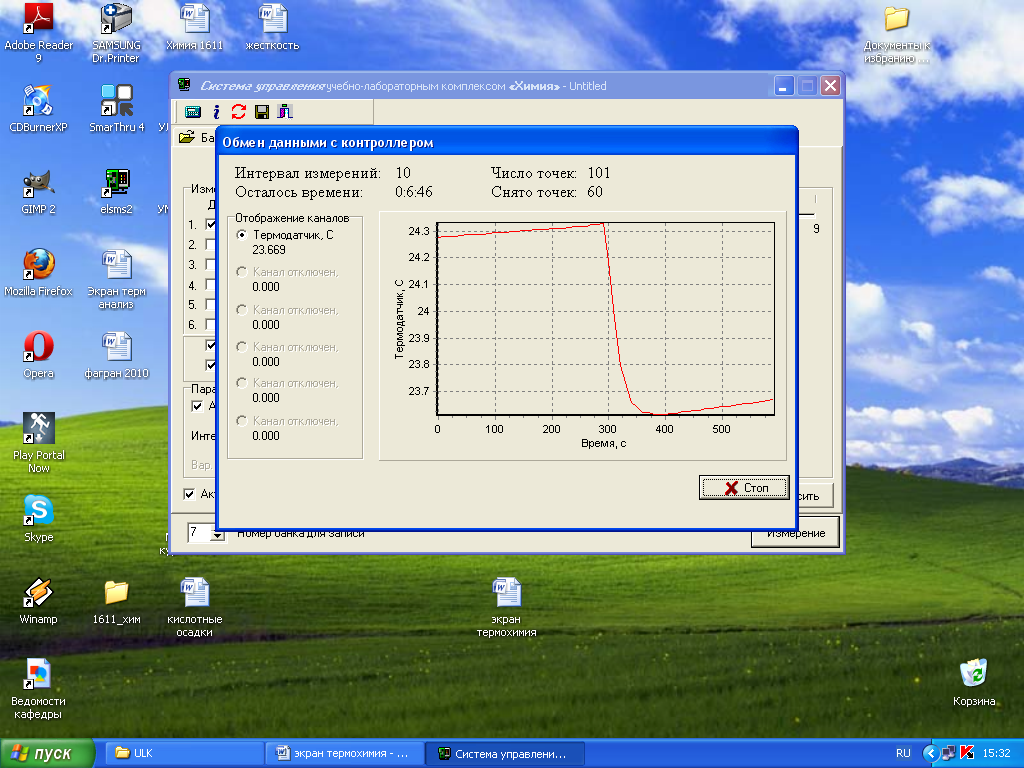Click the red refresh arrows toolbar icon
The image size is (1024, 768).
point(238,112)
